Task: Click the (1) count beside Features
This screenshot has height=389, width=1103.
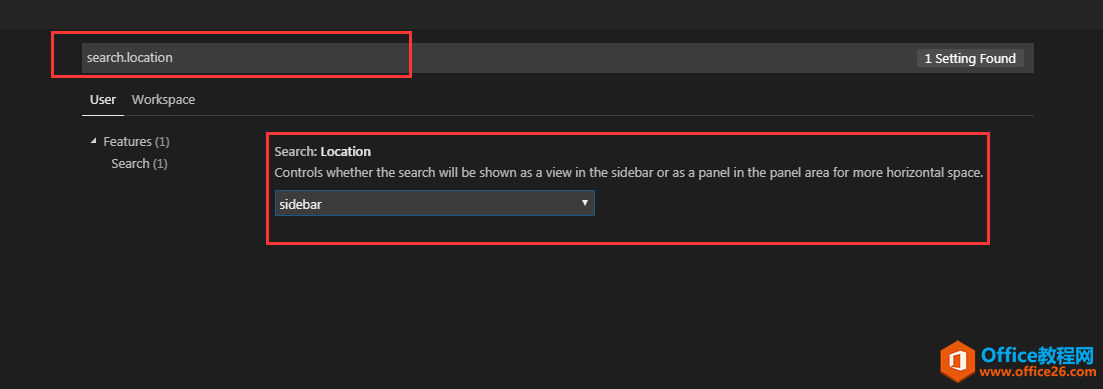Action: pos(162,141)
